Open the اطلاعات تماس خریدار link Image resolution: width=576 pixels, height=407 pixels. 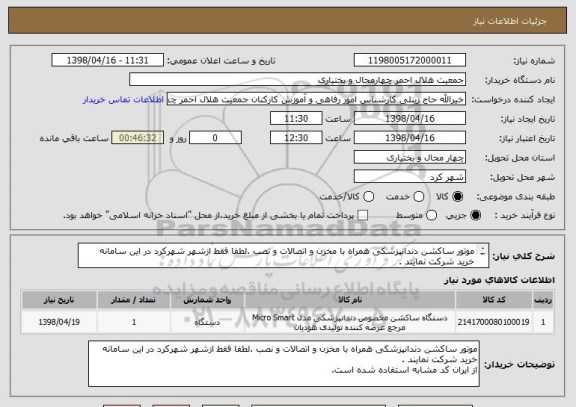click(123, 100)
